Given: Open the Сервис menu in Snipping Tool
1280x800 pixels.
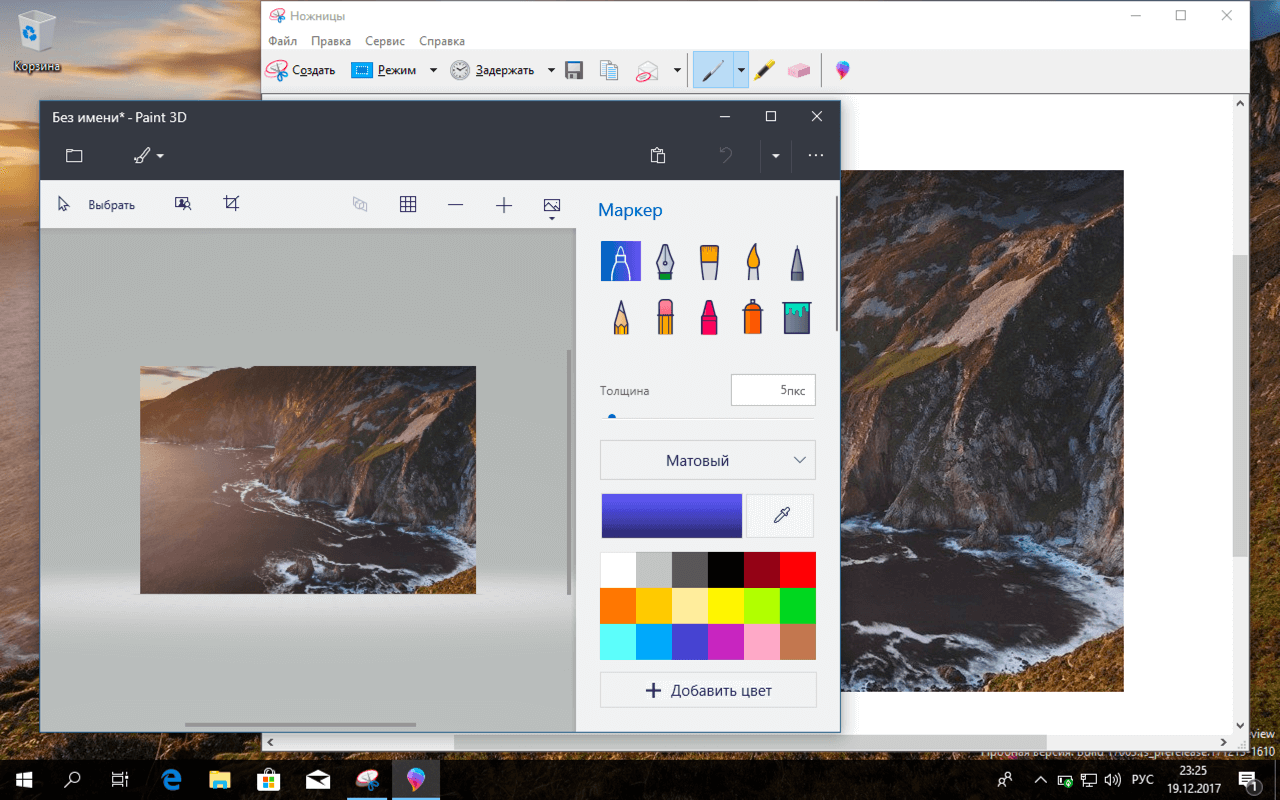Looking at the screenshot, I should click(x=384, y=41).
